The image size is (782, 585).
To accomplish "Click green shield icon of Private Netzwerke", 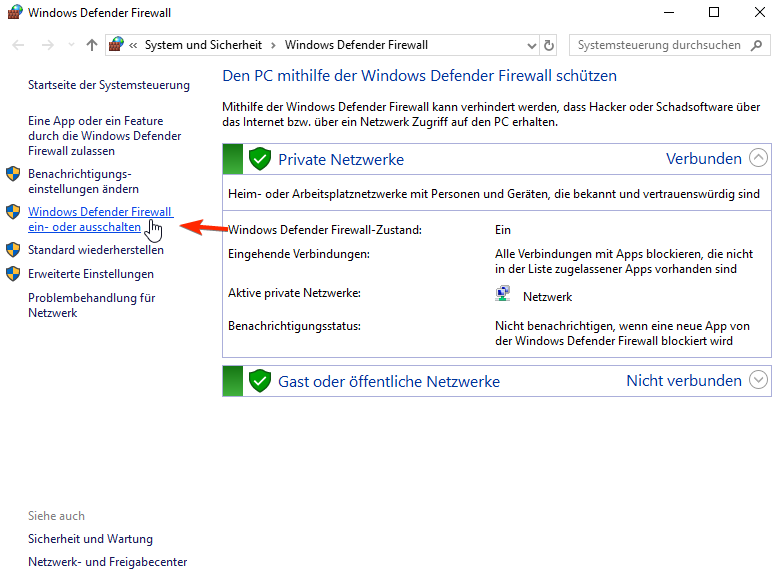I will pyautogui.click(x=260, y=159).
